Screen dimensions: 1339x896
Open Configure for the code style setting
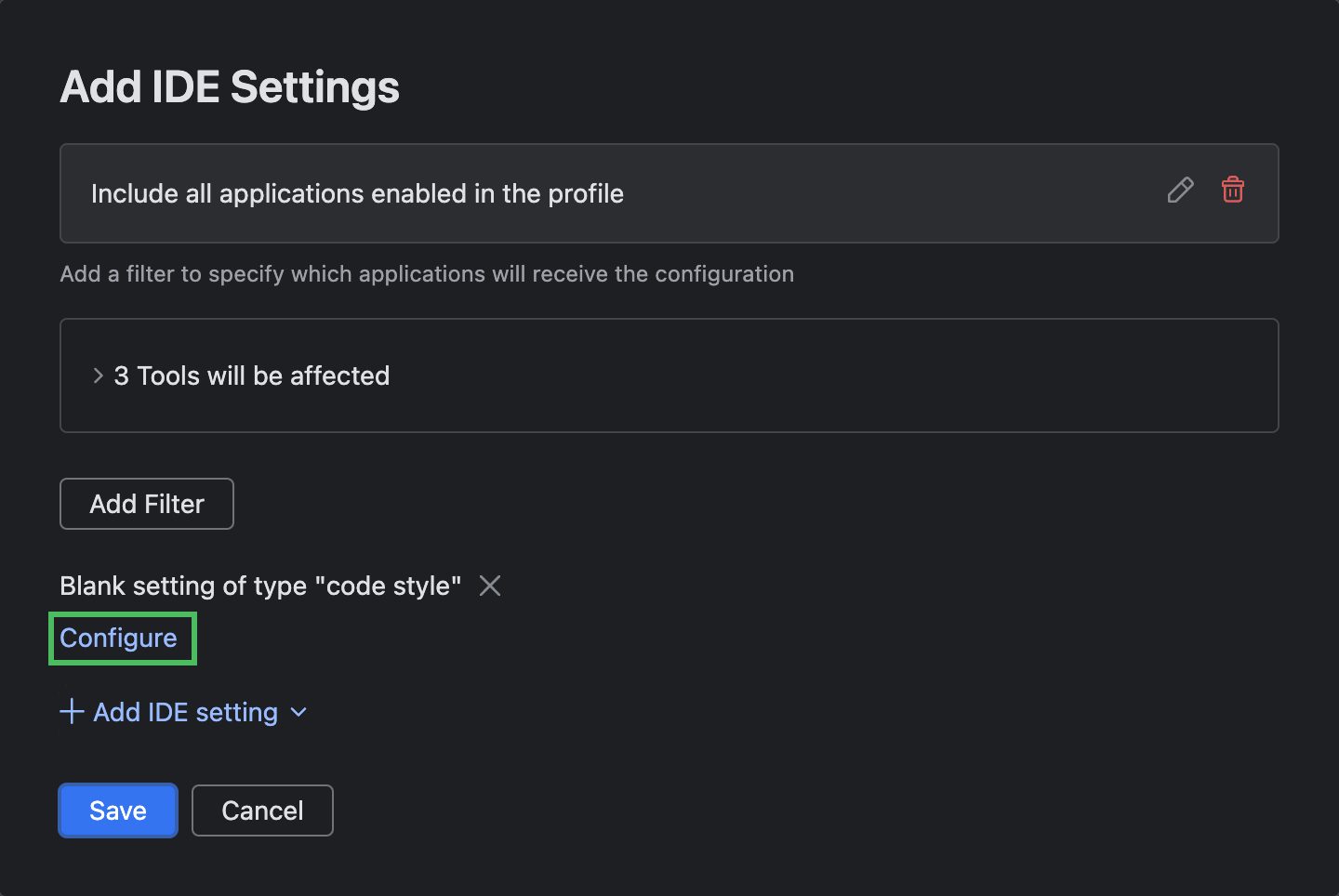[119, 638]
